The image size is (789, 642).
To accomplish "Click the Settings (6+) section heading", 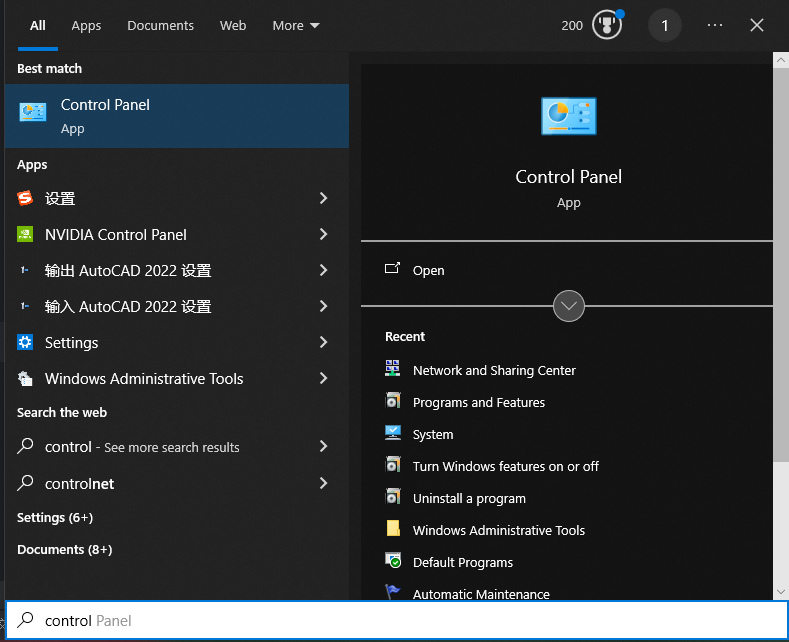I will point(55,517).
